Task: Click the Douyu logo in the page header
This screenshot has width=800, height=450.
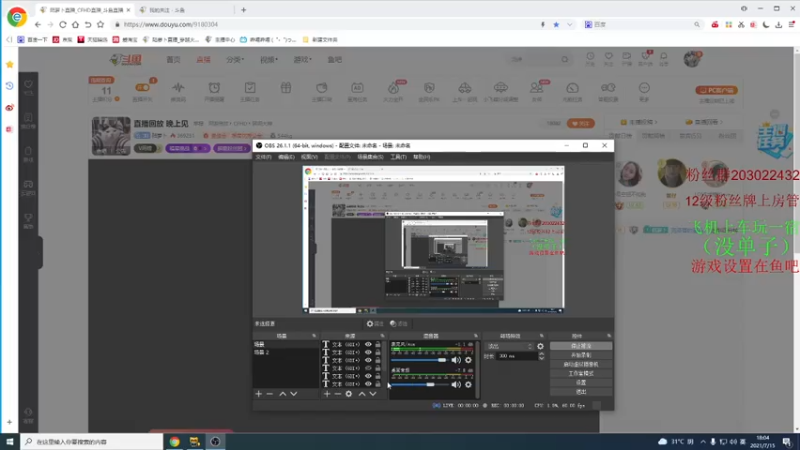Action: point(126,60)
